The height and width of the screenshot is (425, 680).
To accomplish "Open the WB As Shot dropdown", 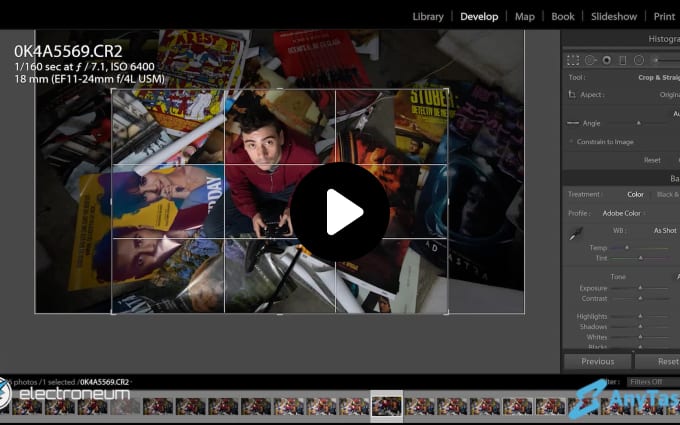I will click(x=665, y=231).
